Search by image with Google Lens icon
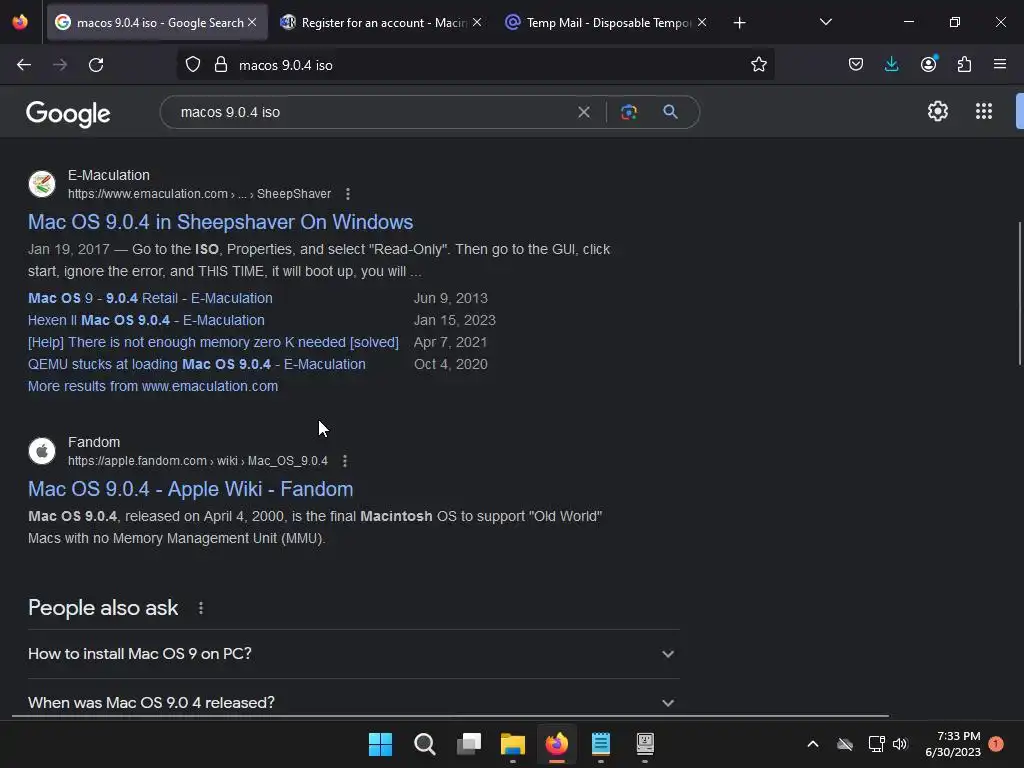1024x768 pixels. pos(629,112)
